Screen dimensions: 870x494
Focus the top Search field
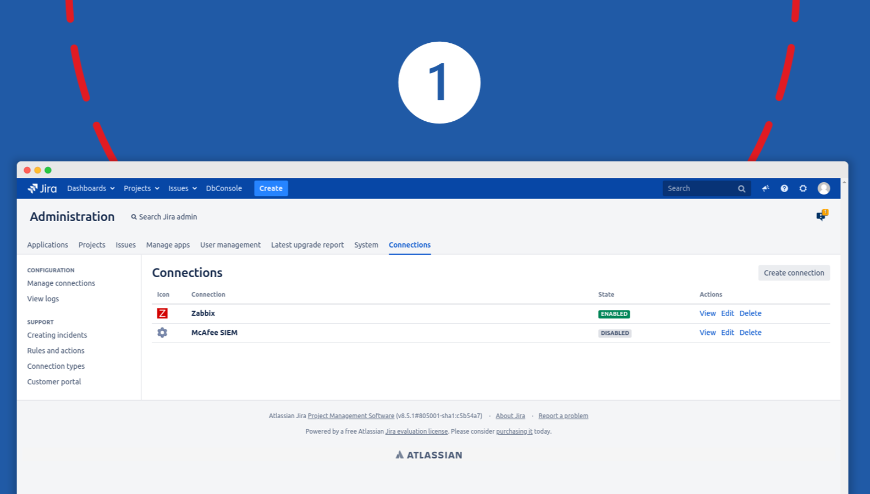click(x=706, y=188)
